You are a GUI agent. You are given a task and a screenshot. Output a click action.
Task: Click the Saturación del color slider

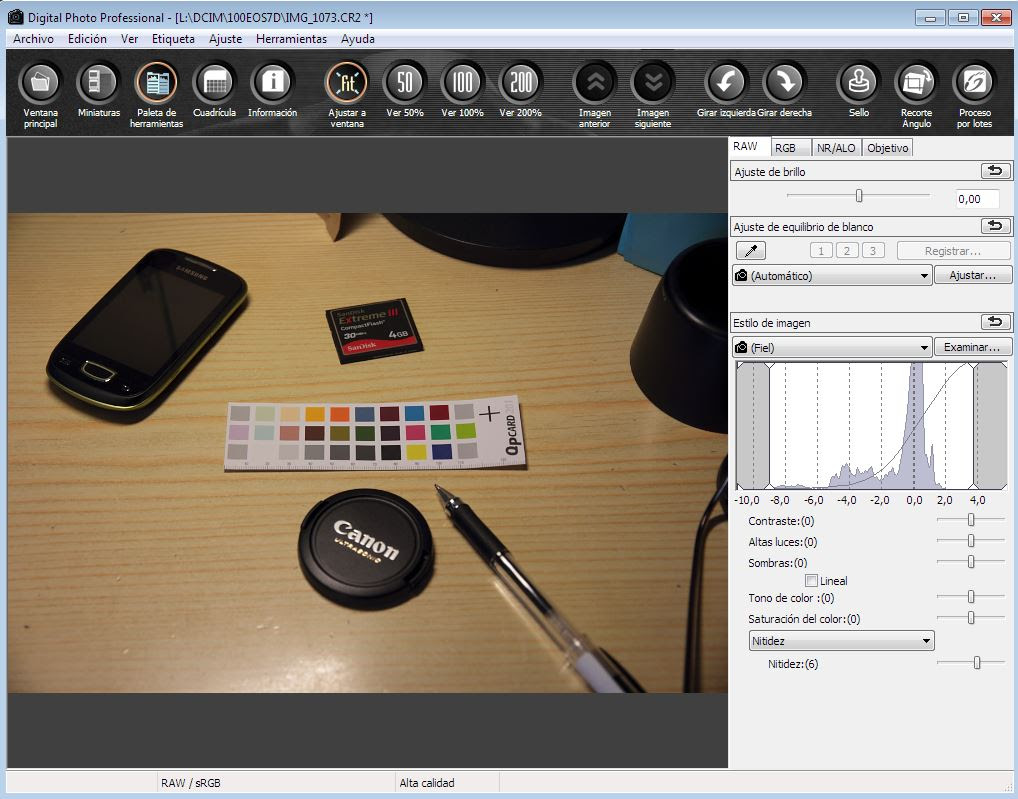click(x=971, y=618)
